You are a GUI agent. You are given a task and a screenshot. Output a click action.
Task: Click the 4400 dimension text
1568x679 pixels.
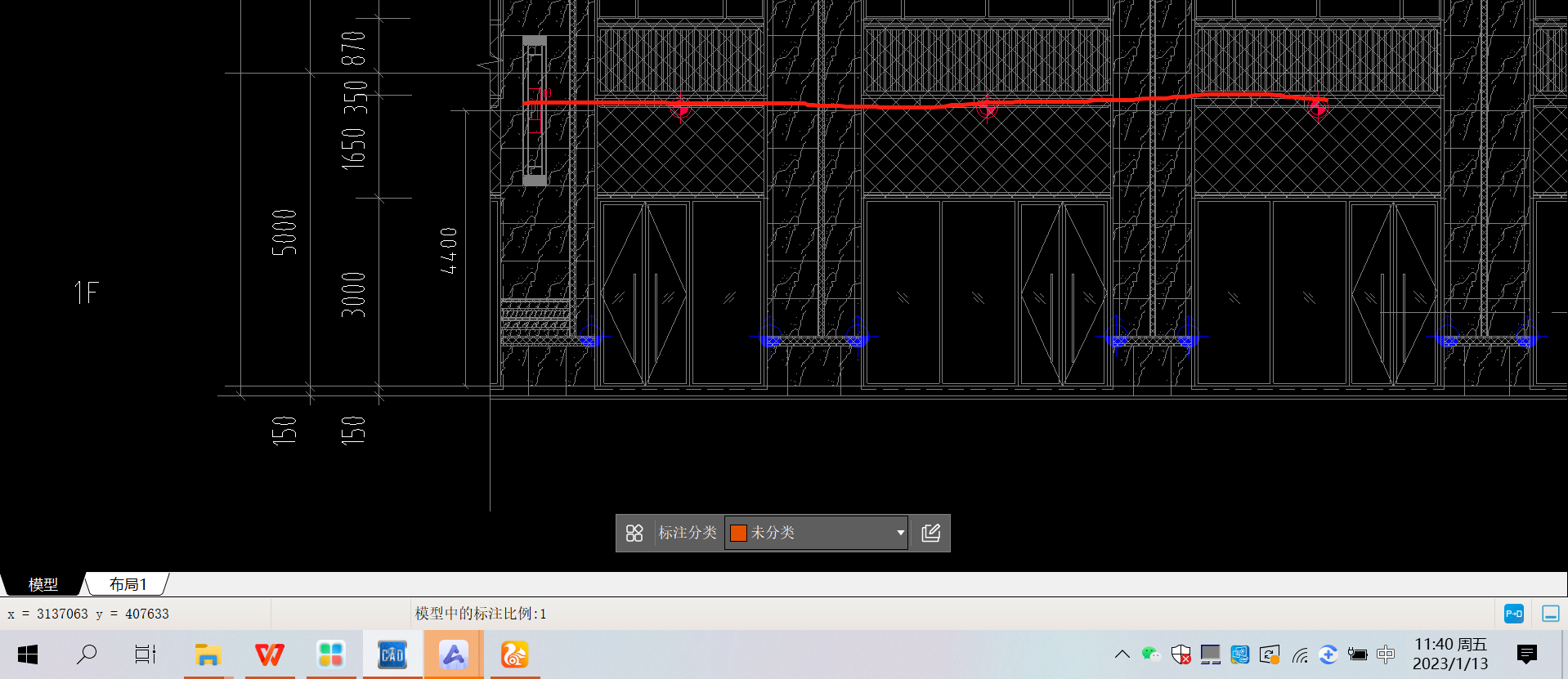[449, 251]
